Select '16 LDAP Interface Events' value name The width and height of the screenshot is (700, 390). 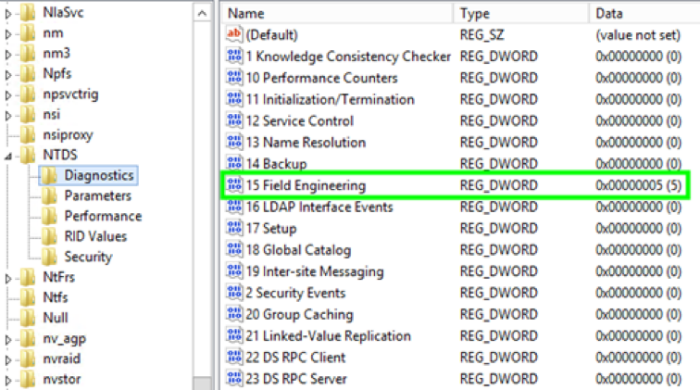[x=319, y=207]
